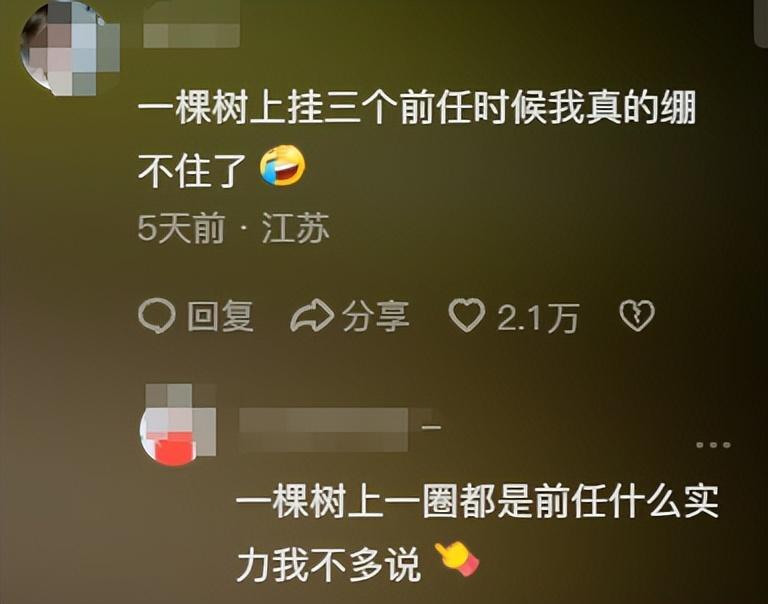This screenshot has height=604, width=768.
Task: Click the laughing crying emoji
Action: click(282, 166)
